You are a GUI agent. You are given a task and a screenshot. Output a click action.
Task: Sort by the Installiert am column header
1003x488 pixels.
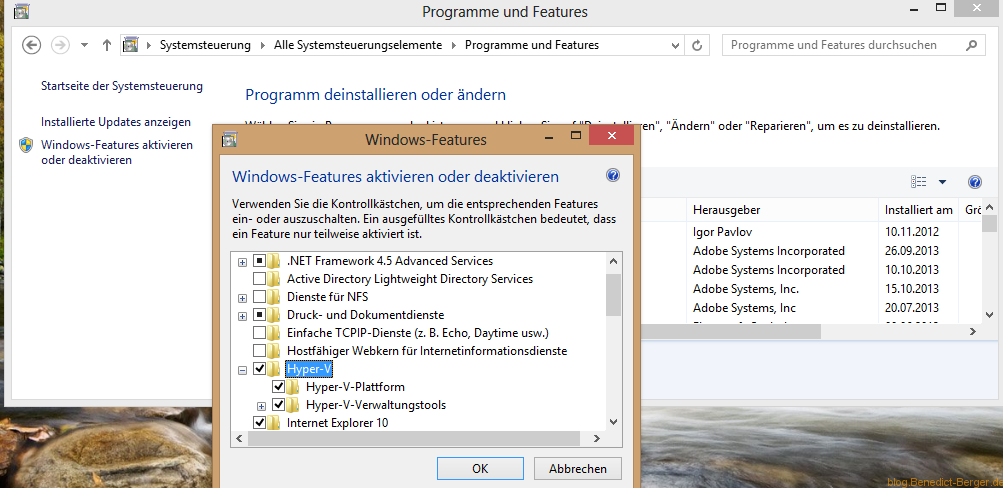(x=919, y=210)
